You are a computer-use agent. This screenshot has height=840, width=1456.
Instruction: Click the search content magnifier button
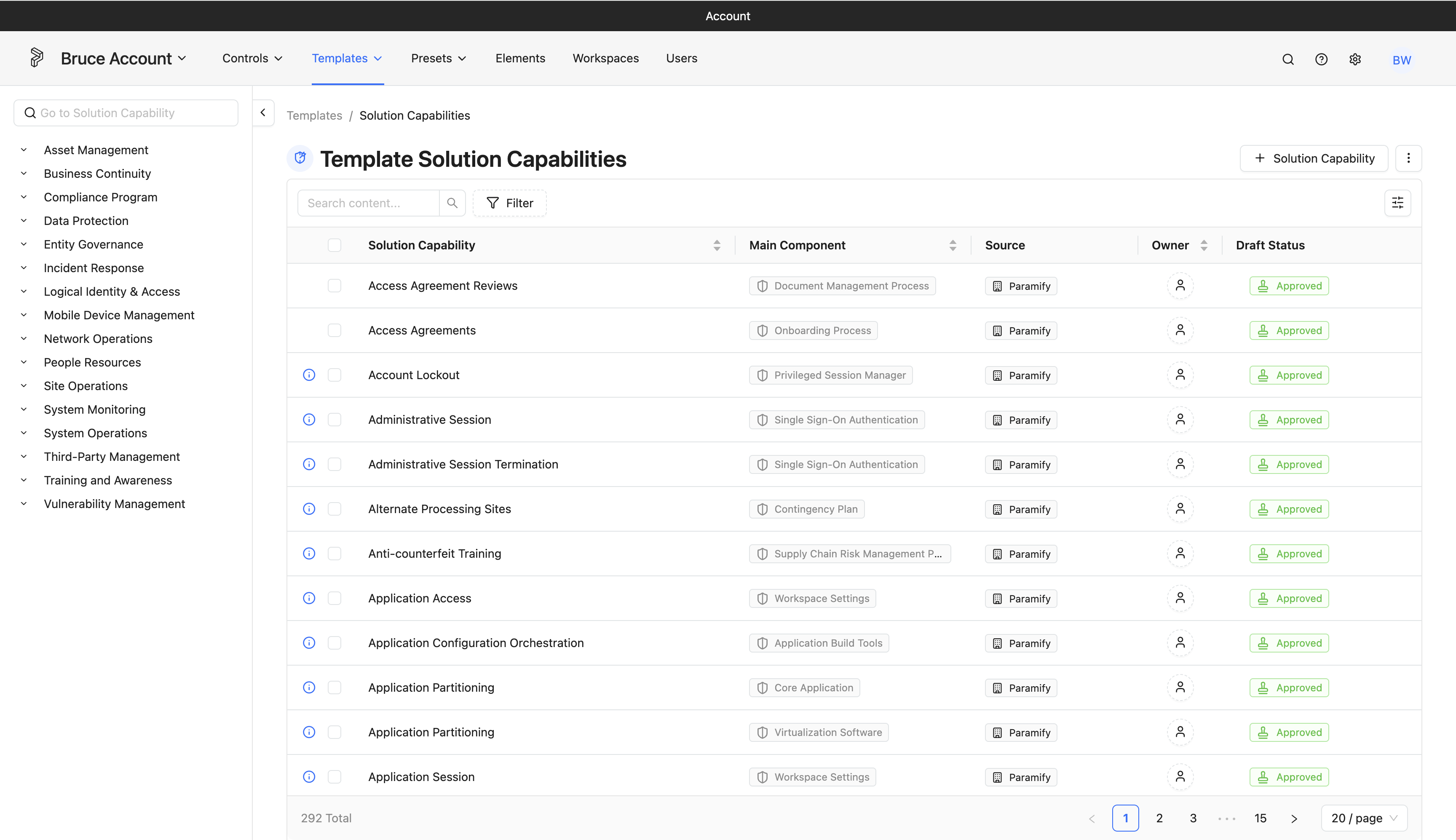(452, 203)
